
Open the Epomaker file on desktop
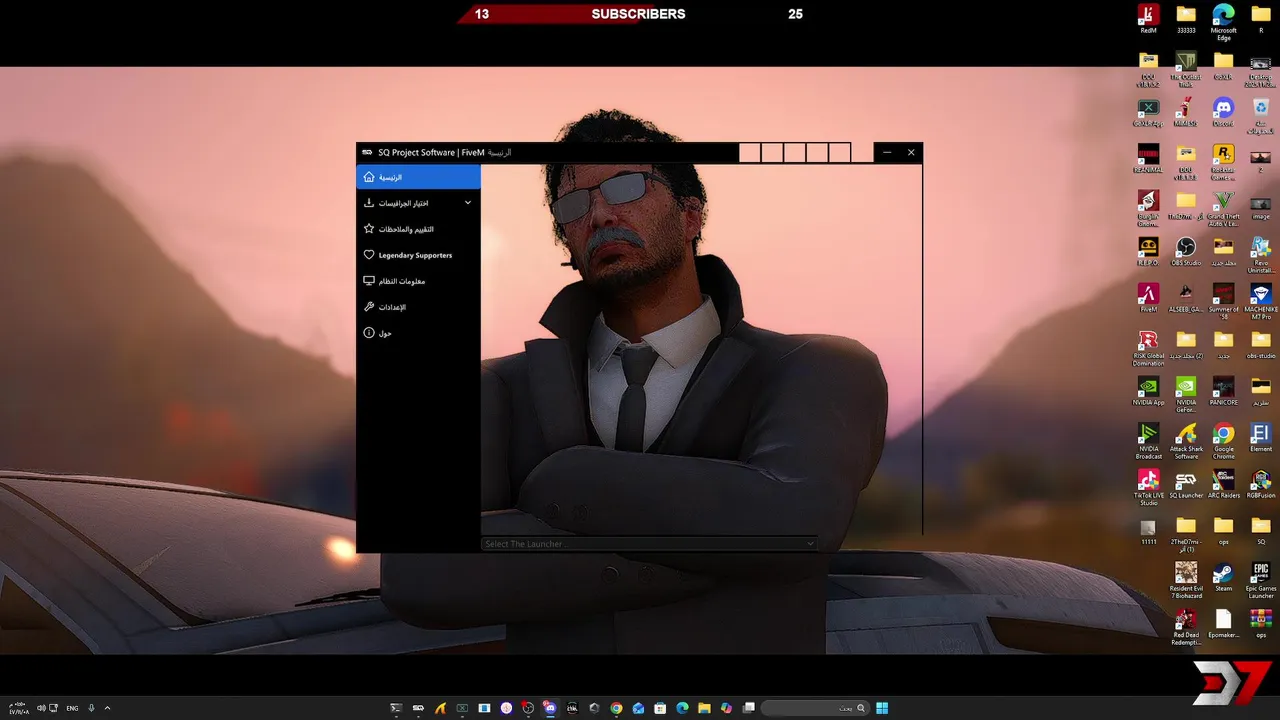point(1223,623)
